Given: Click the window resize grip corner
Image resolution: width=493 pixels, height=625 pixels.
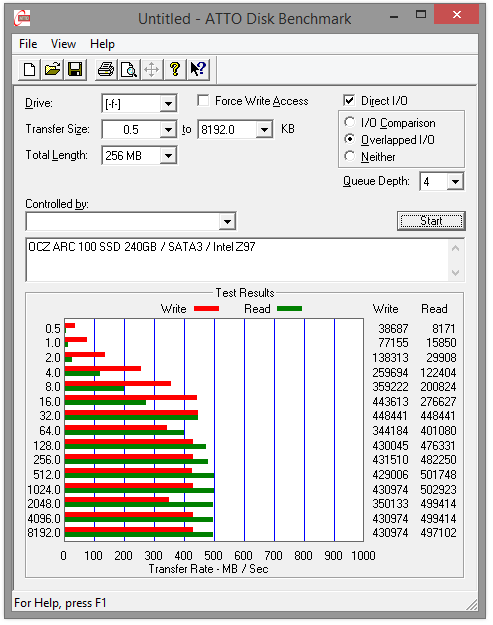Looking at the screenshot, I should 472,605.
